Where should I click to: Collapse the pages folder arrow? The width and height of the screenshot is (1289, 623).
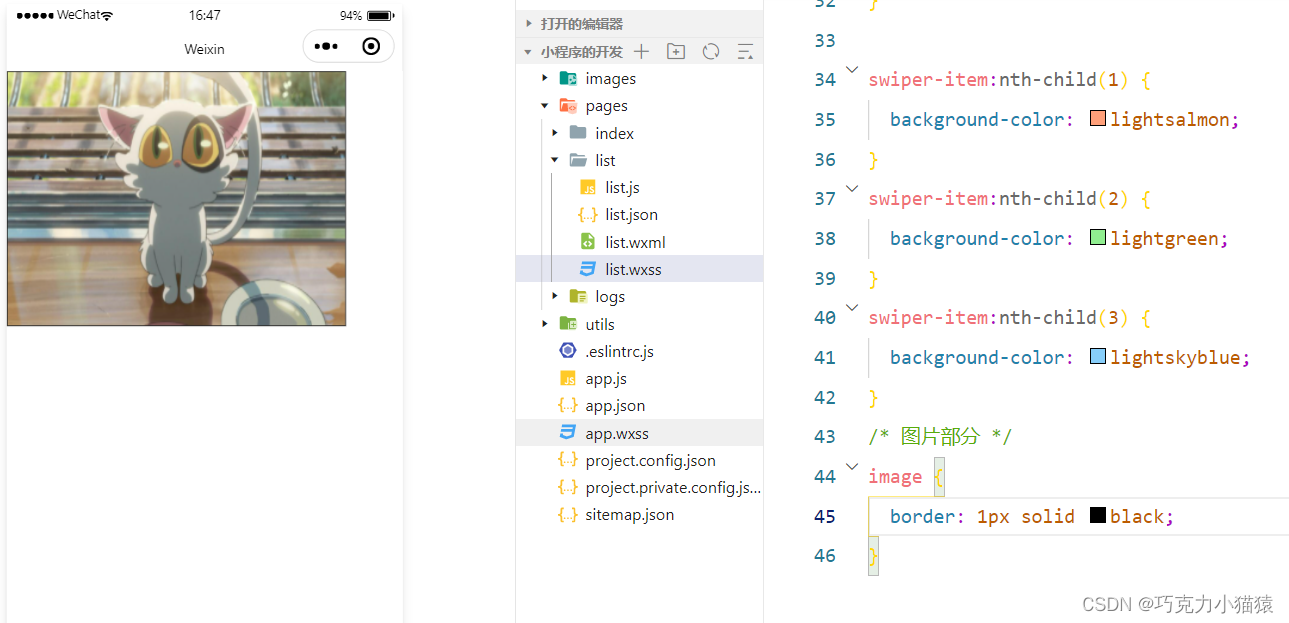tap(545, 105)
